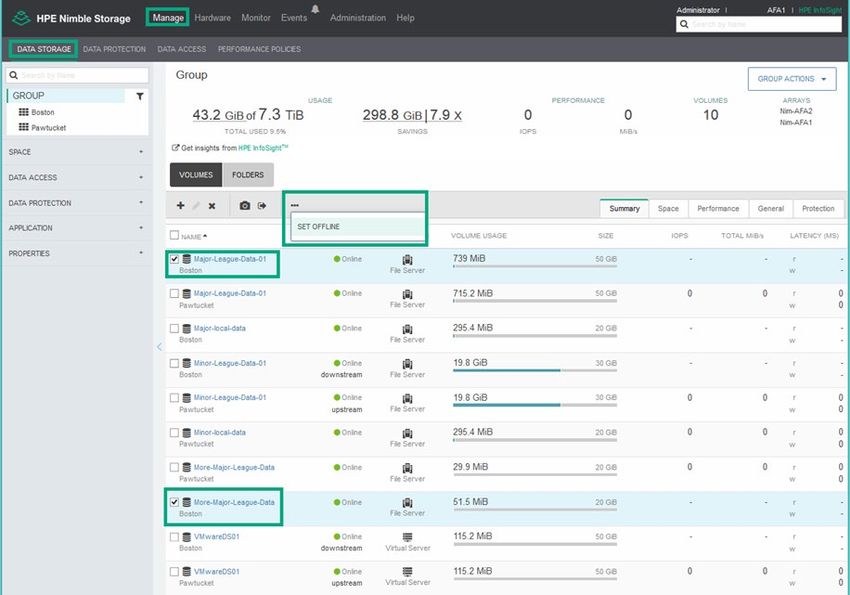Click the sidebar search by name field
Image resolution: width=850 pixels, height=595 pixels.
pos(77,75)
